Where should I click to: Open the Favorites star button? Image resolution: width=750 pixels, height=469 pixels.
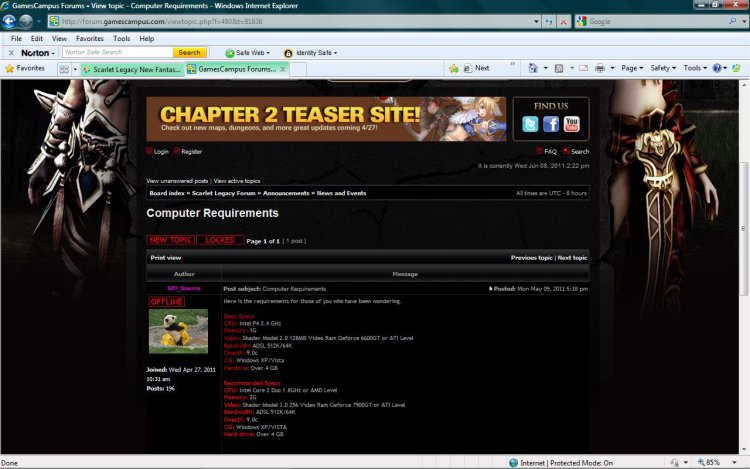point(25,68)
